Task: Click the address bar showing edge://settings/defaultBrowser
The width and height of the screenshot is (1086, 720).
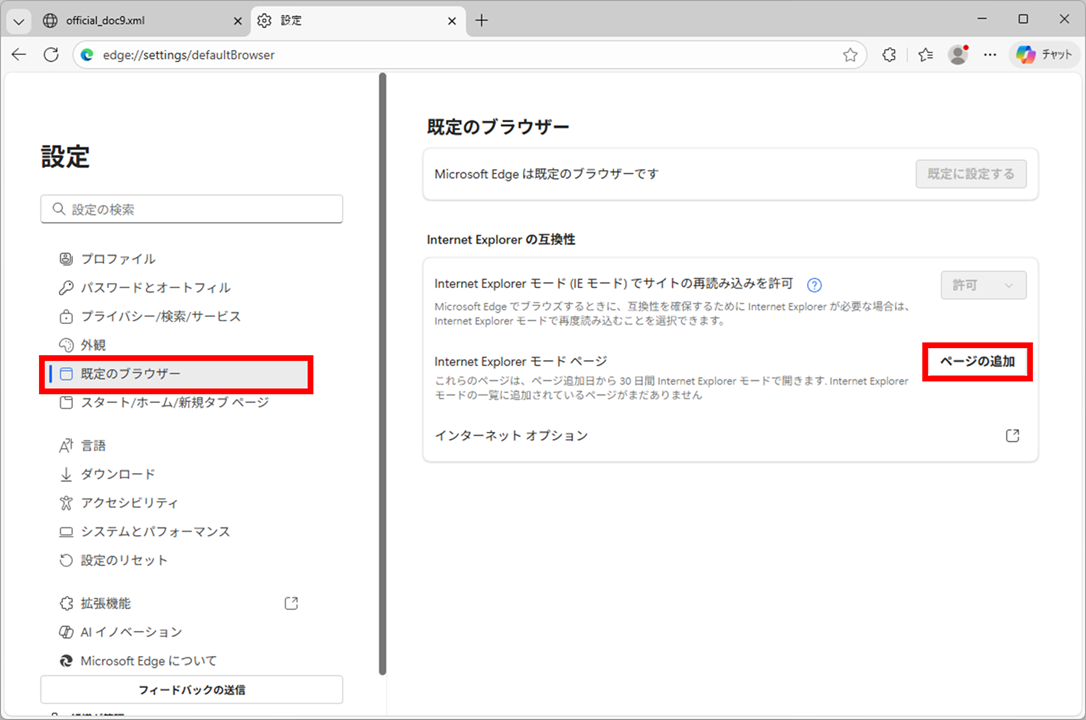Action: [x=469, y=55]
